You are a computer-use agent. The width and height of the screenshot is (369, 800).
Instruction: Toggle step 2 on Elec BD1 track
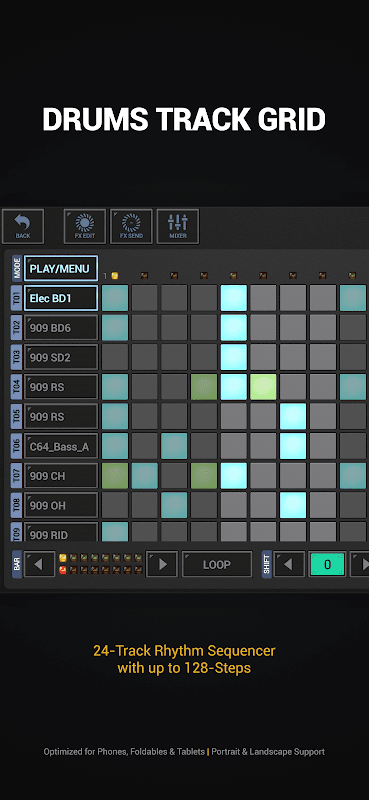click(x=144, y=298)
